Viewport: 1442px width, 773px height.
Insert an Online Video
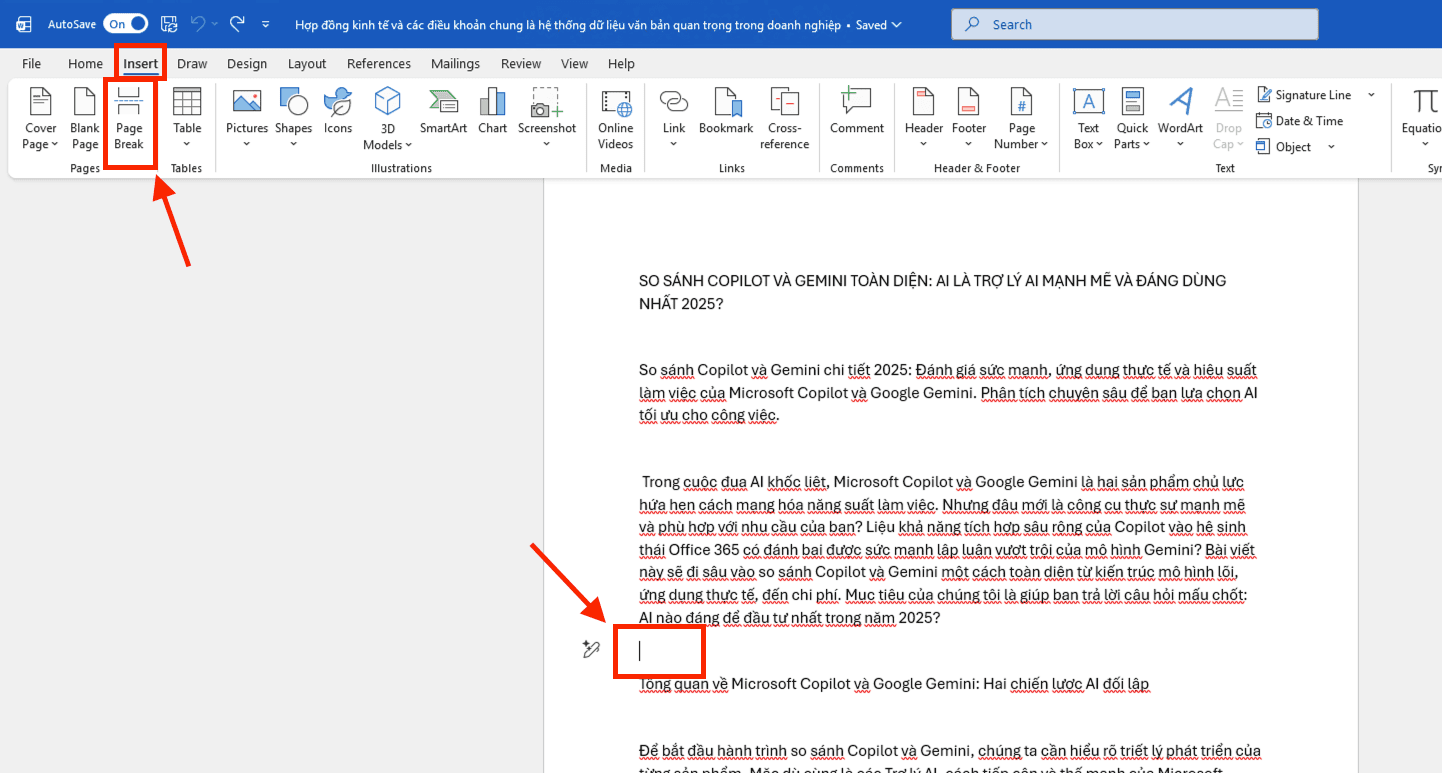(x=615, y=118)
